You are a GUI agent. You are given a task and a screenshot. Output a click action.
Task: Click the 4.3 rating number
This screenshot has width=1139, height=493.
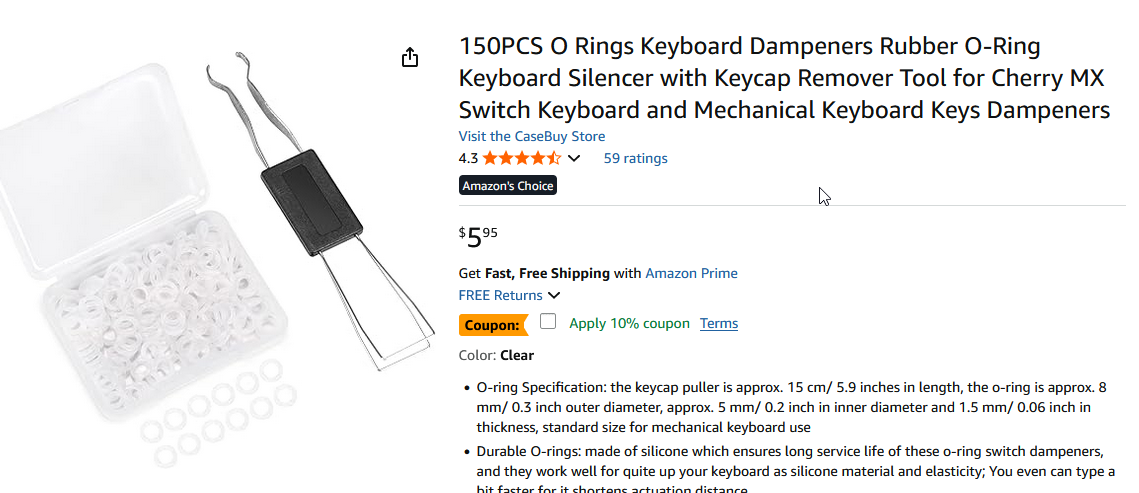[x=468, y=158]
